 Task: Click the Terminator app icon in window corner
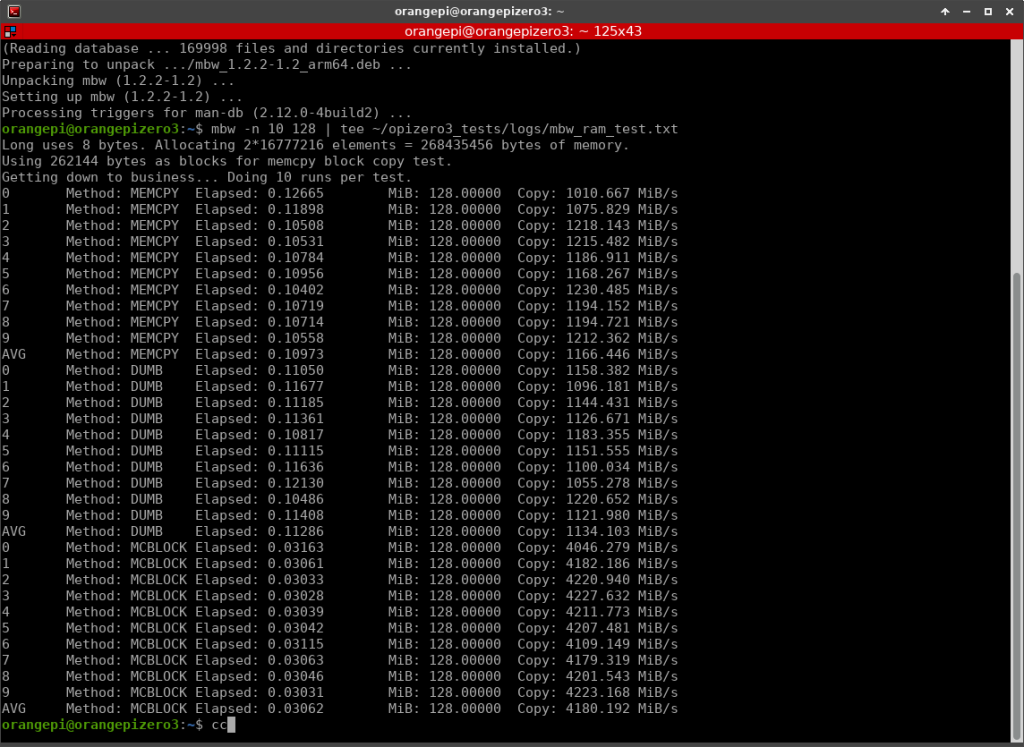coord(12,11)
